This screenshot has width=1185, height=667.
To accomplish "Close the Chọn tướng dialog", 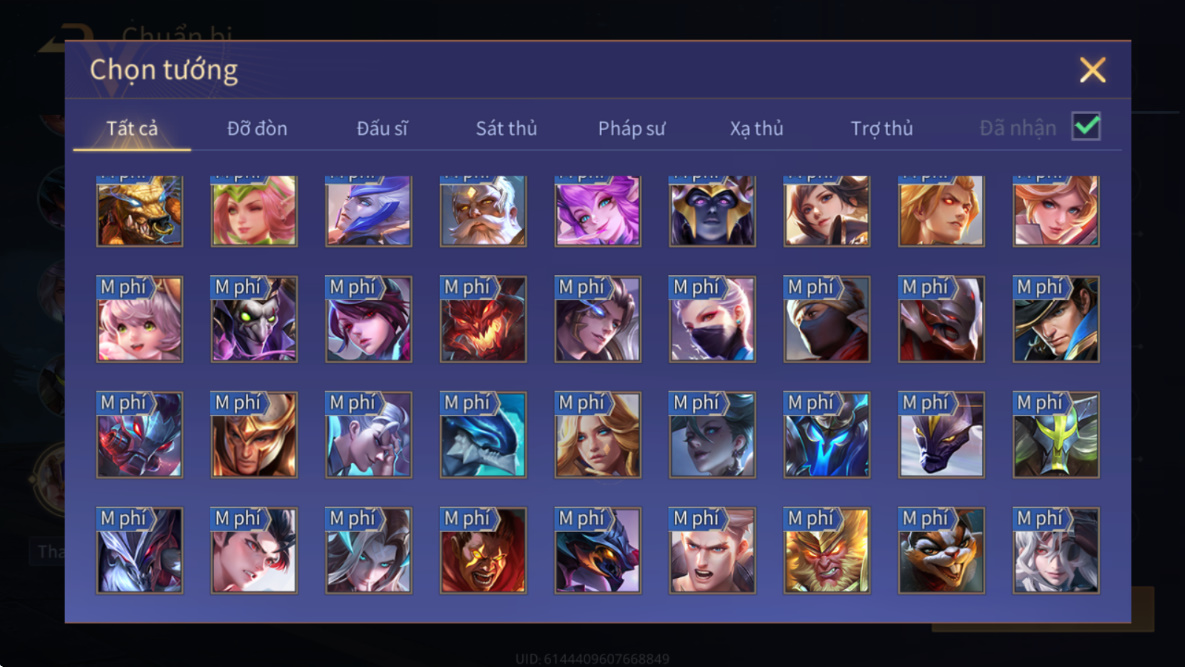I will coord(1092,70).
